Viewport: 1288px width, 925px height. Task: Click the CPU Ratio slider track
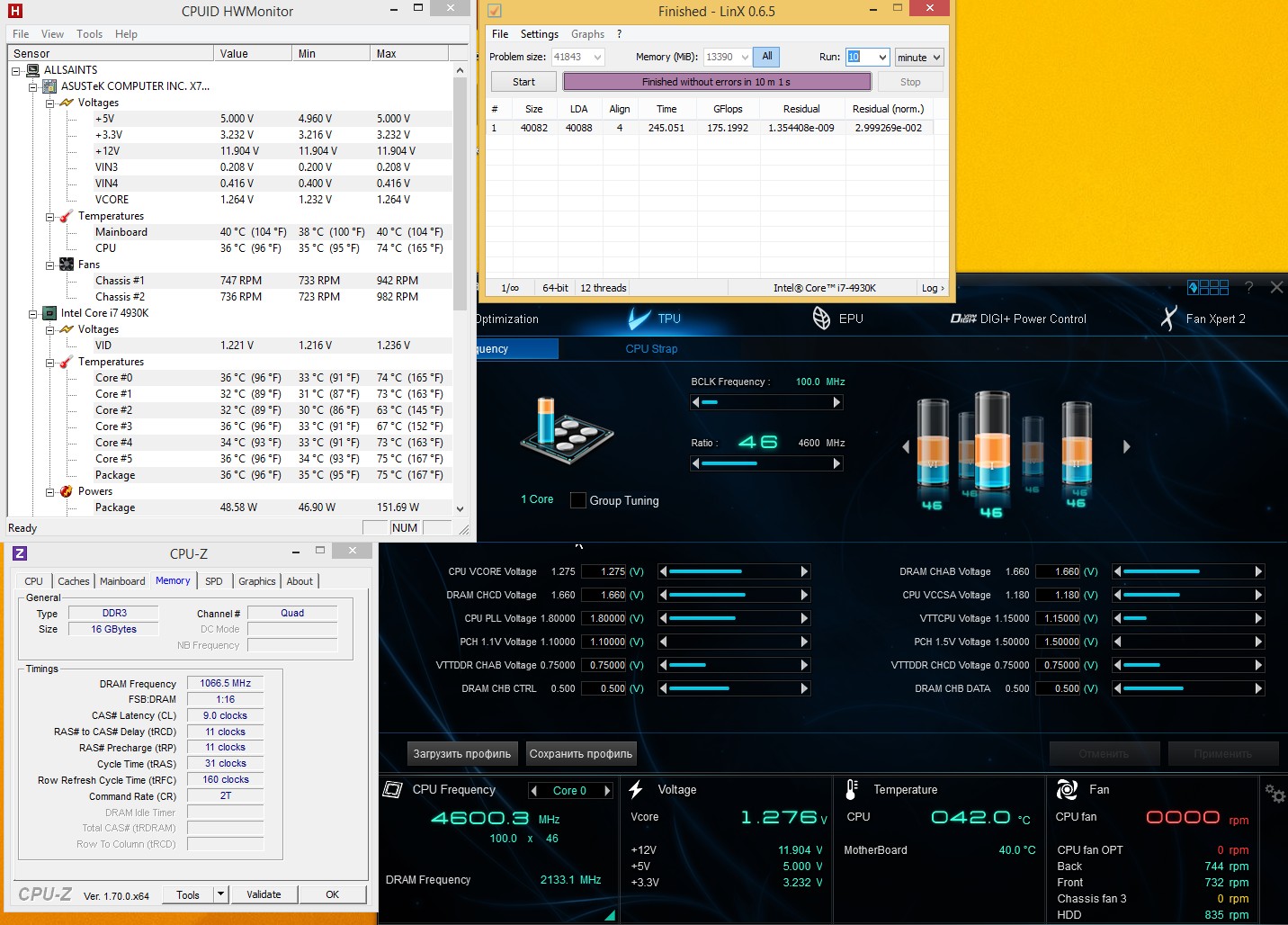tap(766, 463)
